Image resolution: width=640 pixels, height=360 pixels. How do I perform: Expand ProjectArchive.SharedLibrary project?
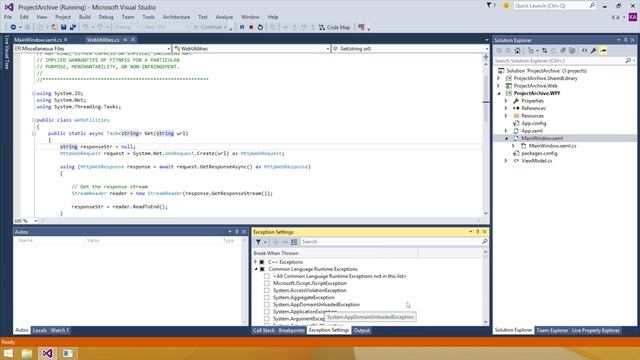(x=499, y=78)
